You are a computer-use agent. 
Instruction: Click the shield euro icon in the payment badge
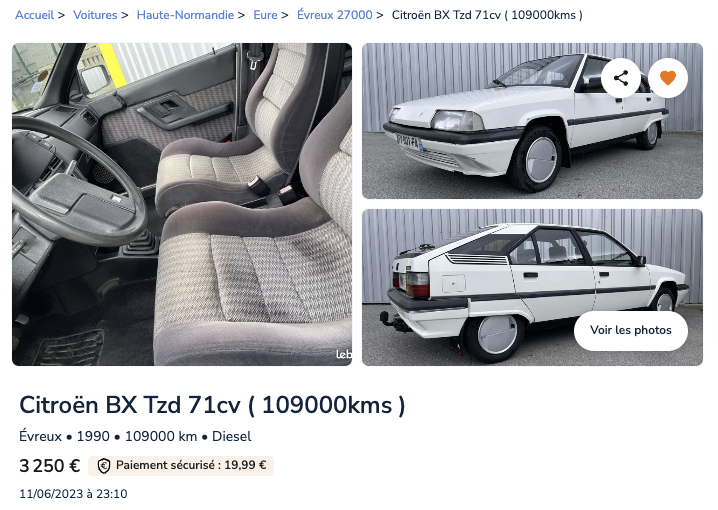pyautogui.click(x=104, y=466)
